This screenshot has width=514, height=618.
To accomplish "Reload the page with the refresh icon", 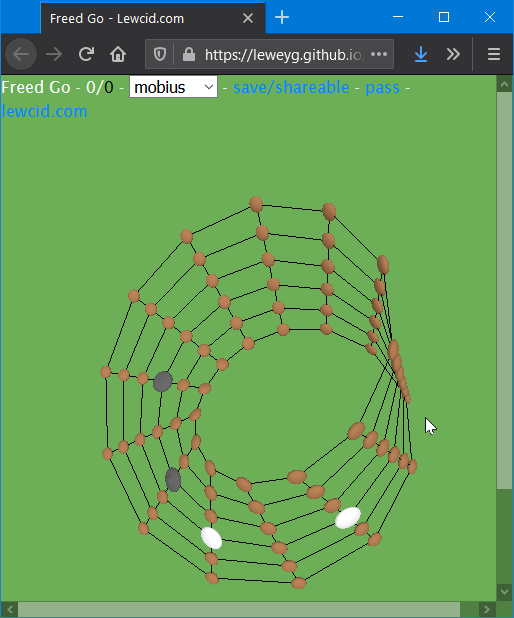I will tap(86, 54).
